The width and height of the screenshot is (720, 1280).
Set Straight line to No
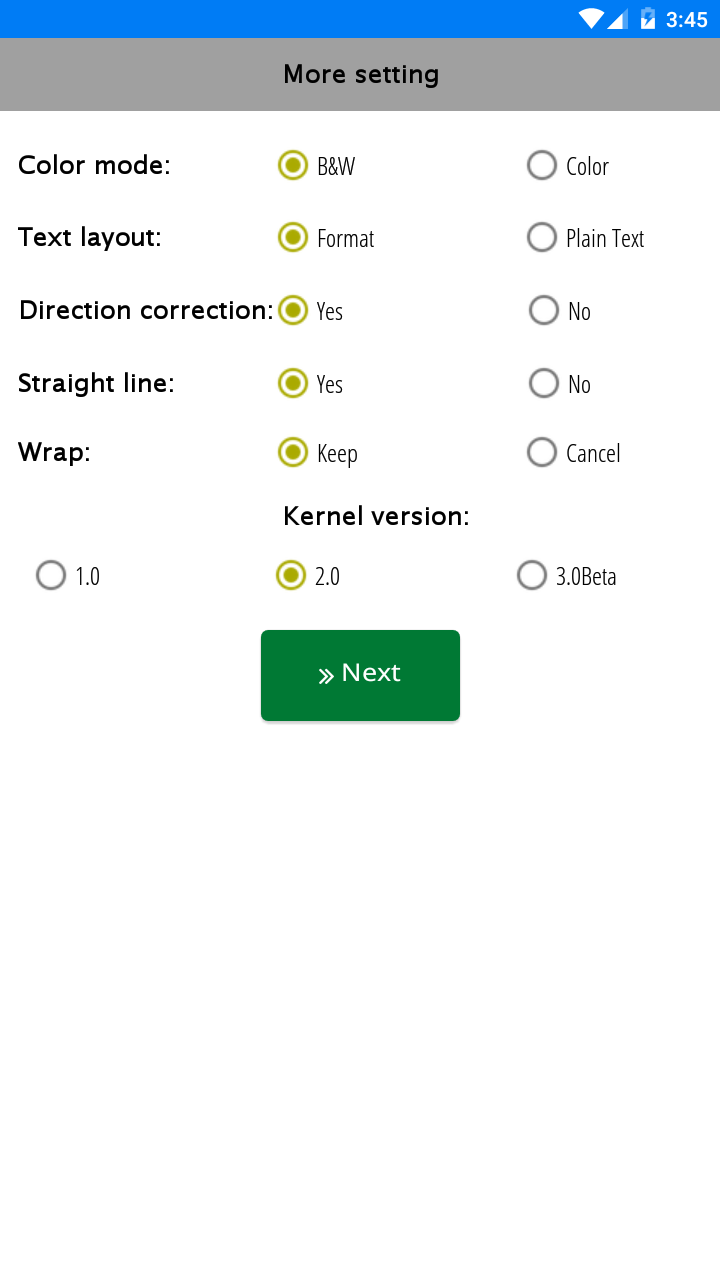pos(543,383)
